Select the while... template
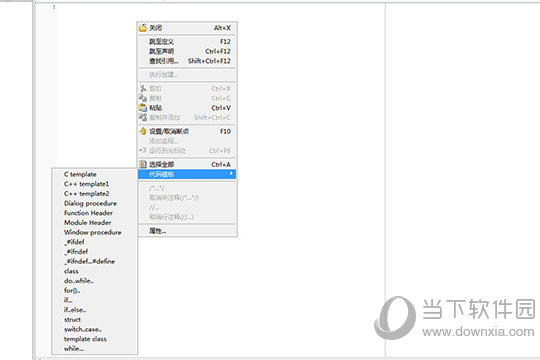540x360 pixels. click(x=95, y=349)
